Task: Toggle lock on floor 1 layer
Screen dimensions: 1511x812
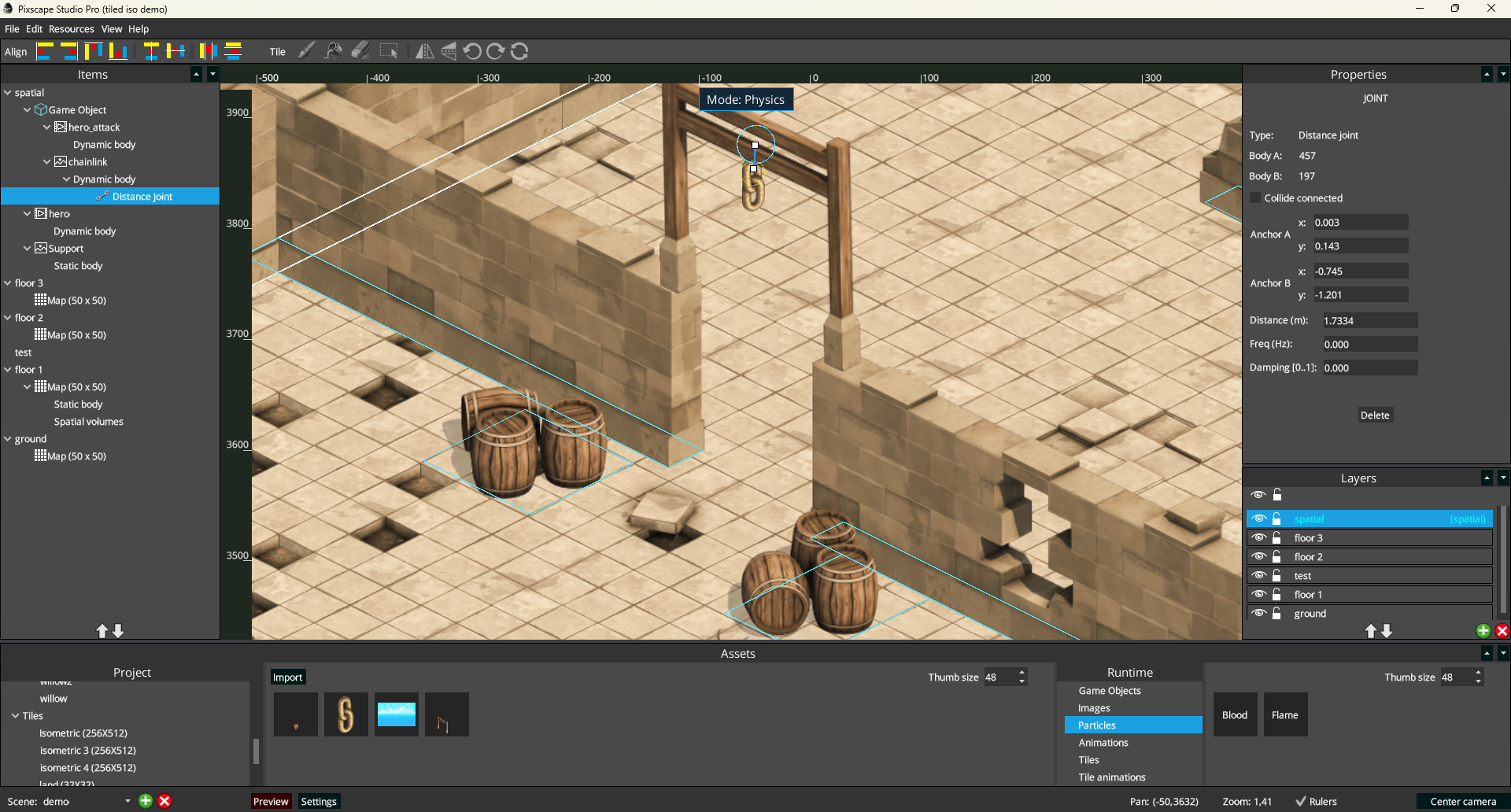Action: pos(1277,595)
